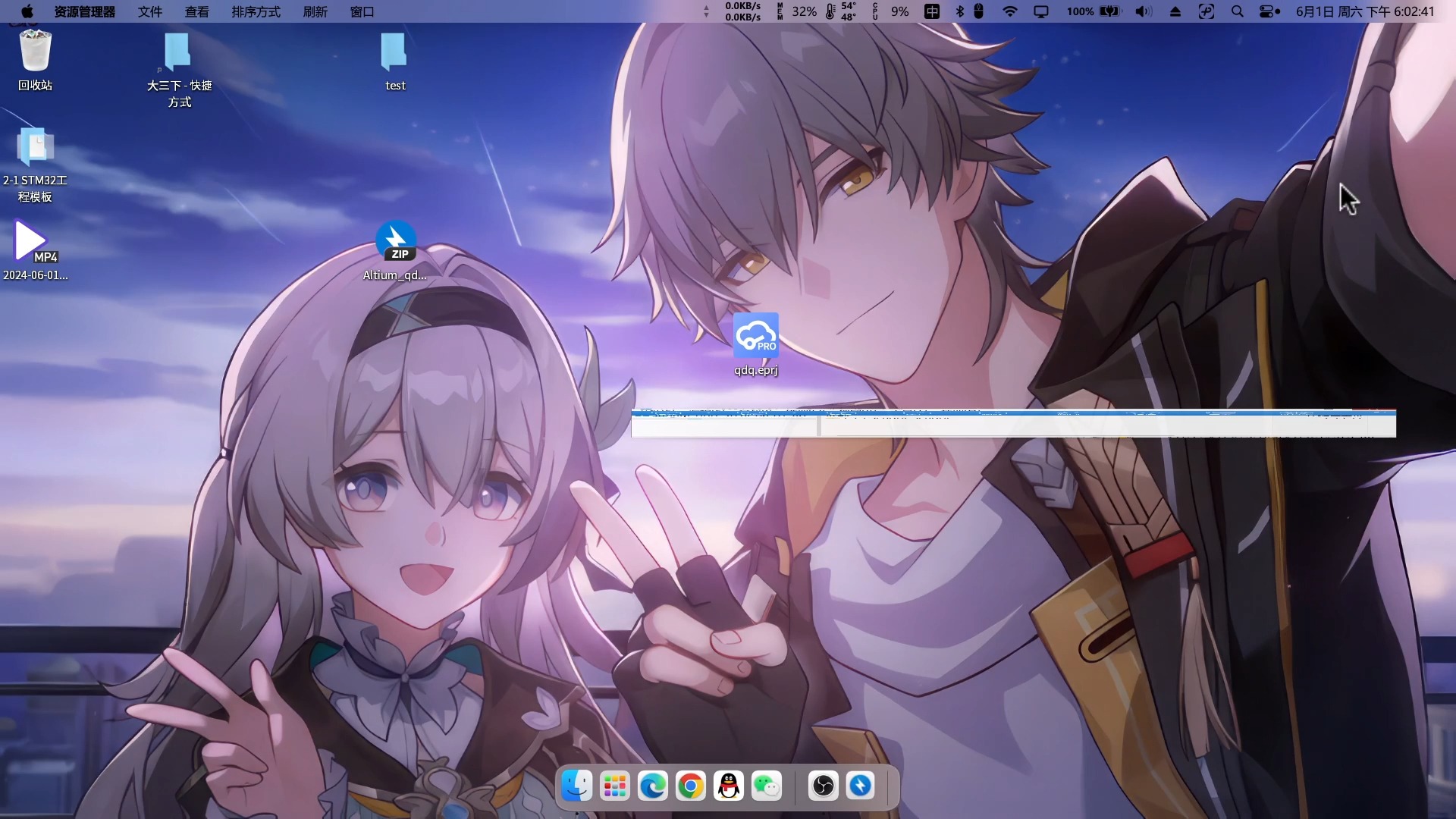Open the Apple logo menu
This screenshot has height=819, width=1456.
(x=27, y=11)
